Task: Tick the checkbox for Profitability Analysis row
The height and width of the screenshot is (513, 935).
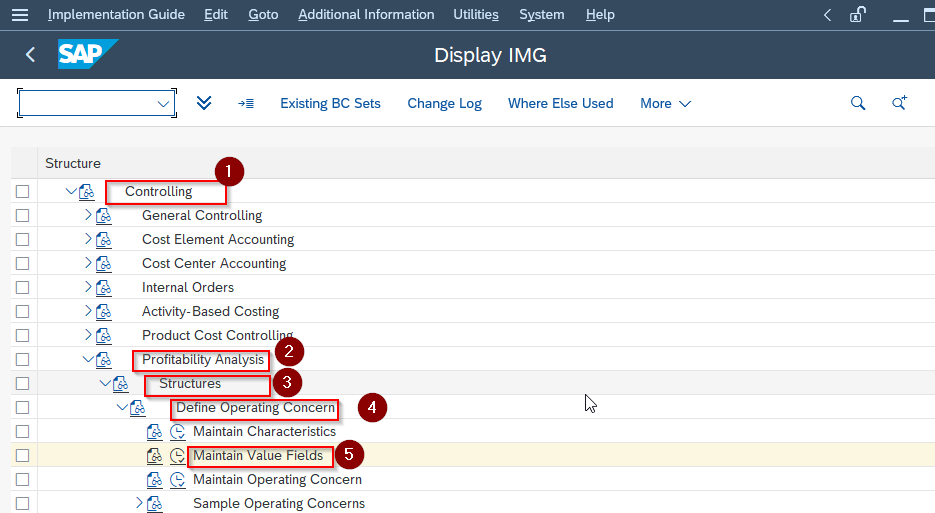Action: pos(23,360)
